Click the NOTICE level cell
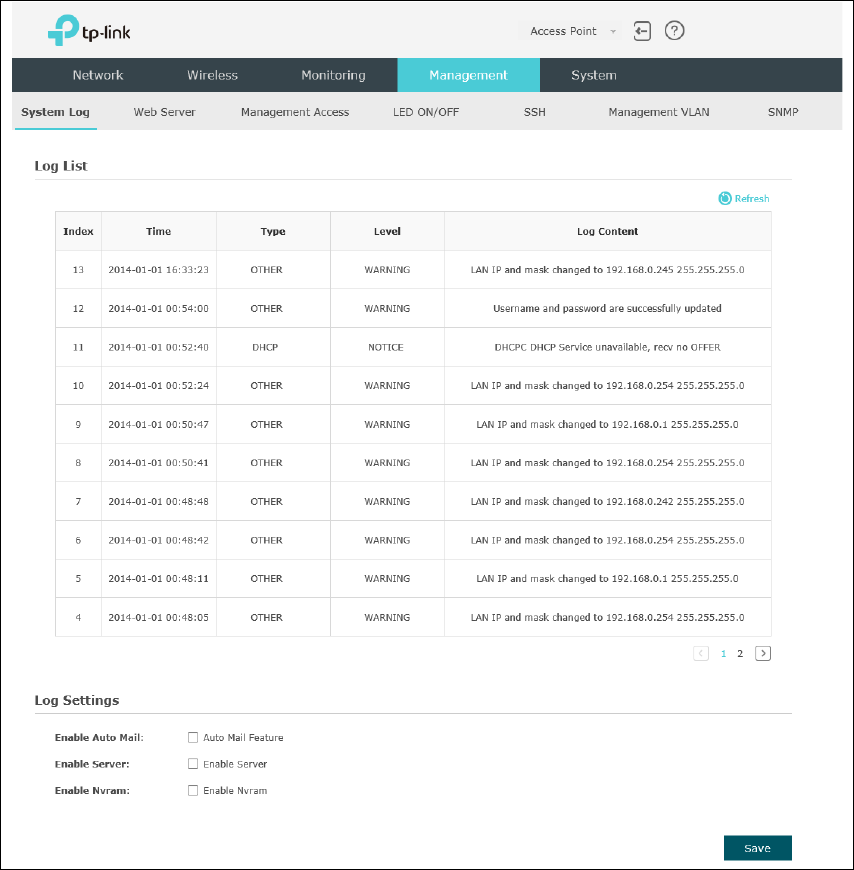The width and height of the screenshot is (854, 870). click(x=386, y=347)
